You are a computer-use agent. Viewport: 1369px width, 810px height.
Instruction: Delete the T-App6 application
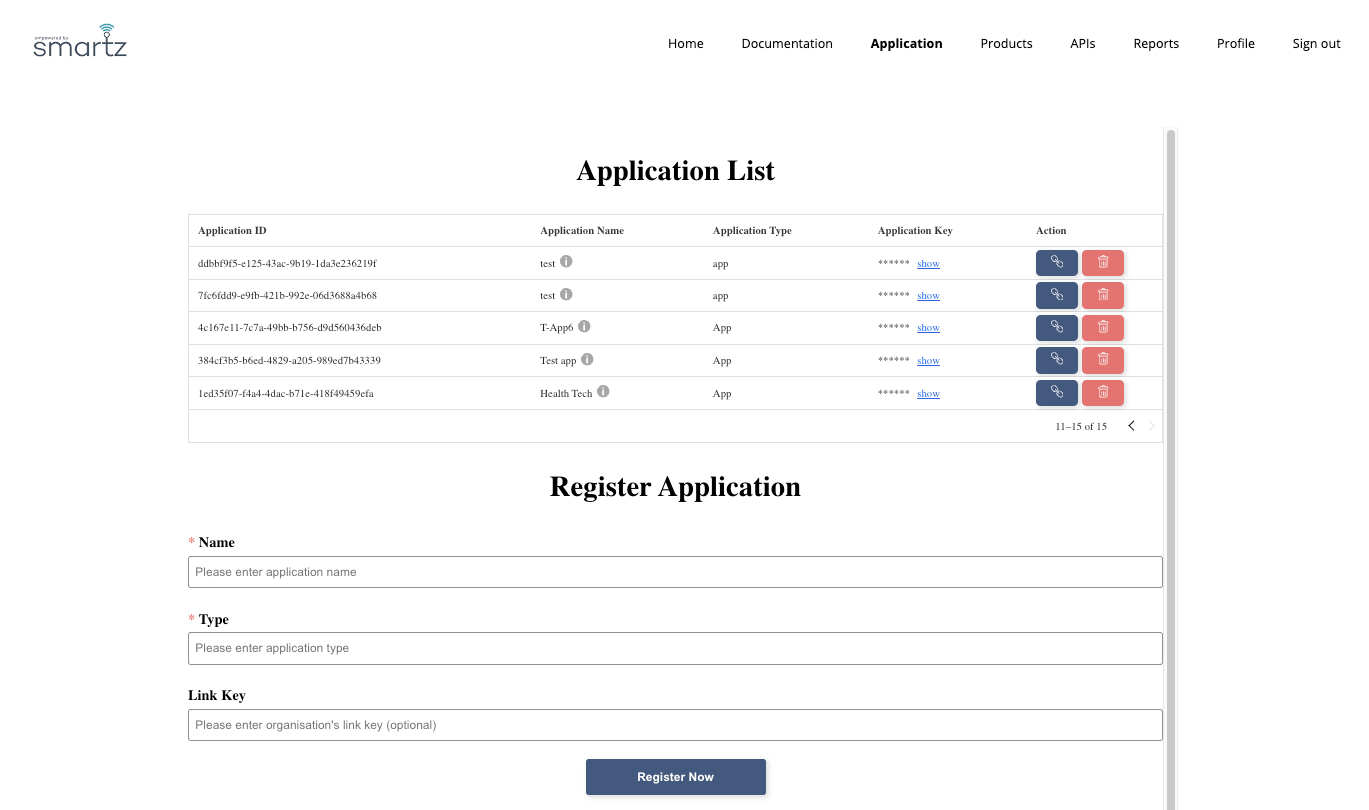coord(1102,328)
